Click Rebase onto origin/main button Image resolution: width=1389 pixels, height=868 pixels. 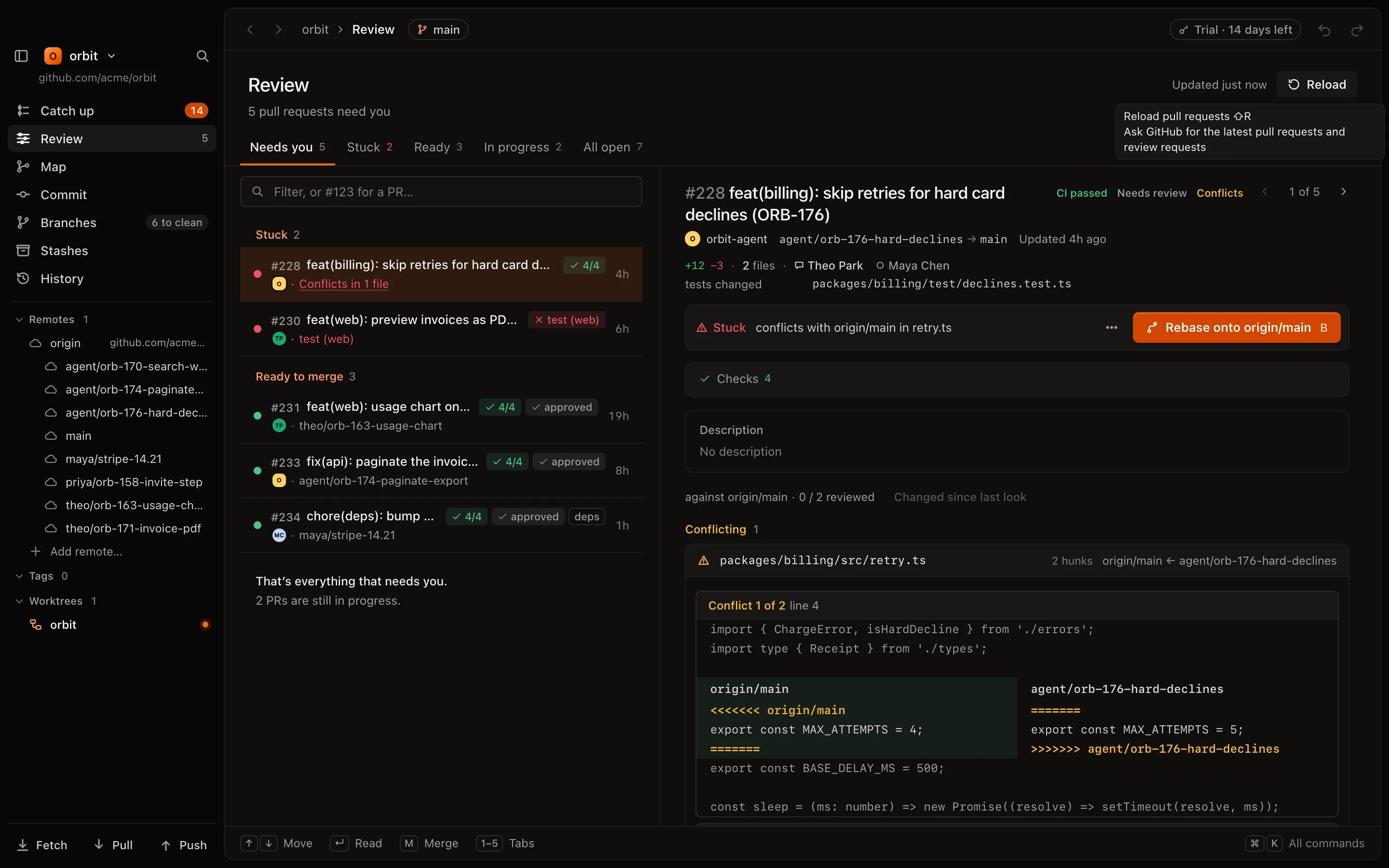click(1236, 327)
